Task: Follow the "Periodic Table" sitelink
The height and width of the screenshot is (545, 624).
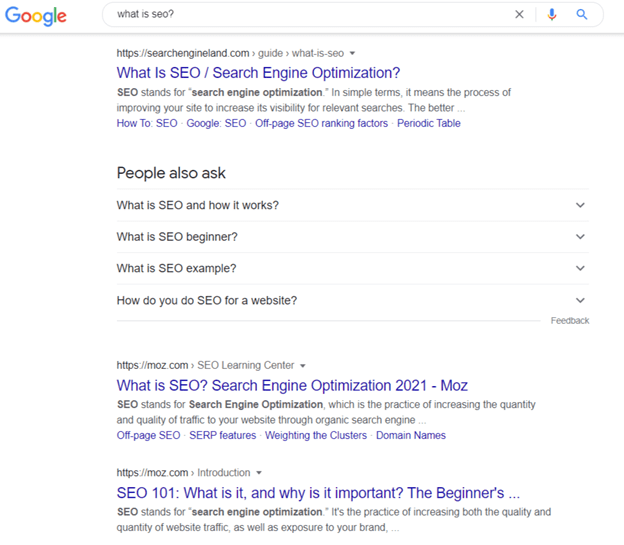Action: pyautogui.click(x=429, y=123)
